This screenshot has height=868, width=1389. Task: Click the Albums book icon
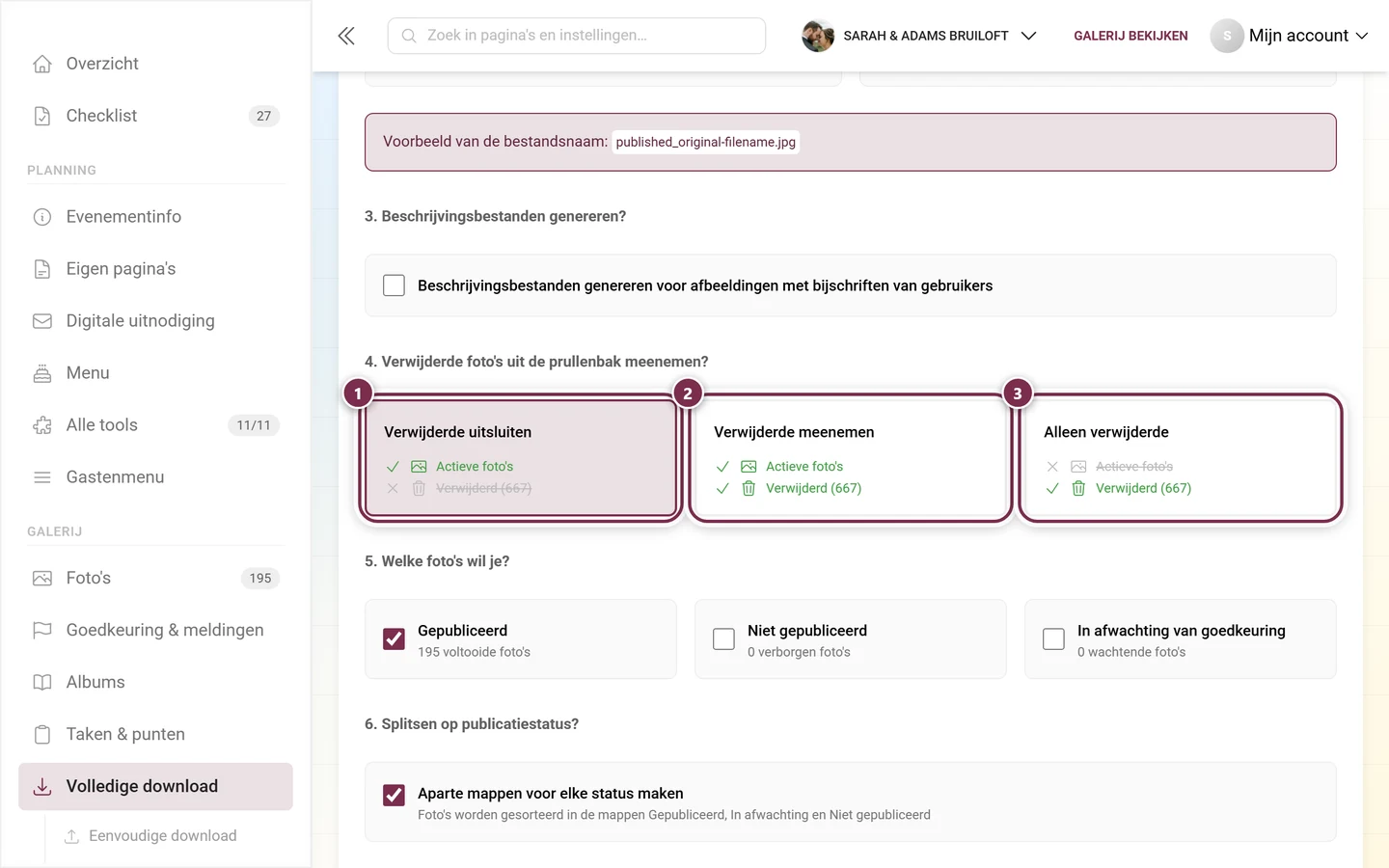(42, 683)
